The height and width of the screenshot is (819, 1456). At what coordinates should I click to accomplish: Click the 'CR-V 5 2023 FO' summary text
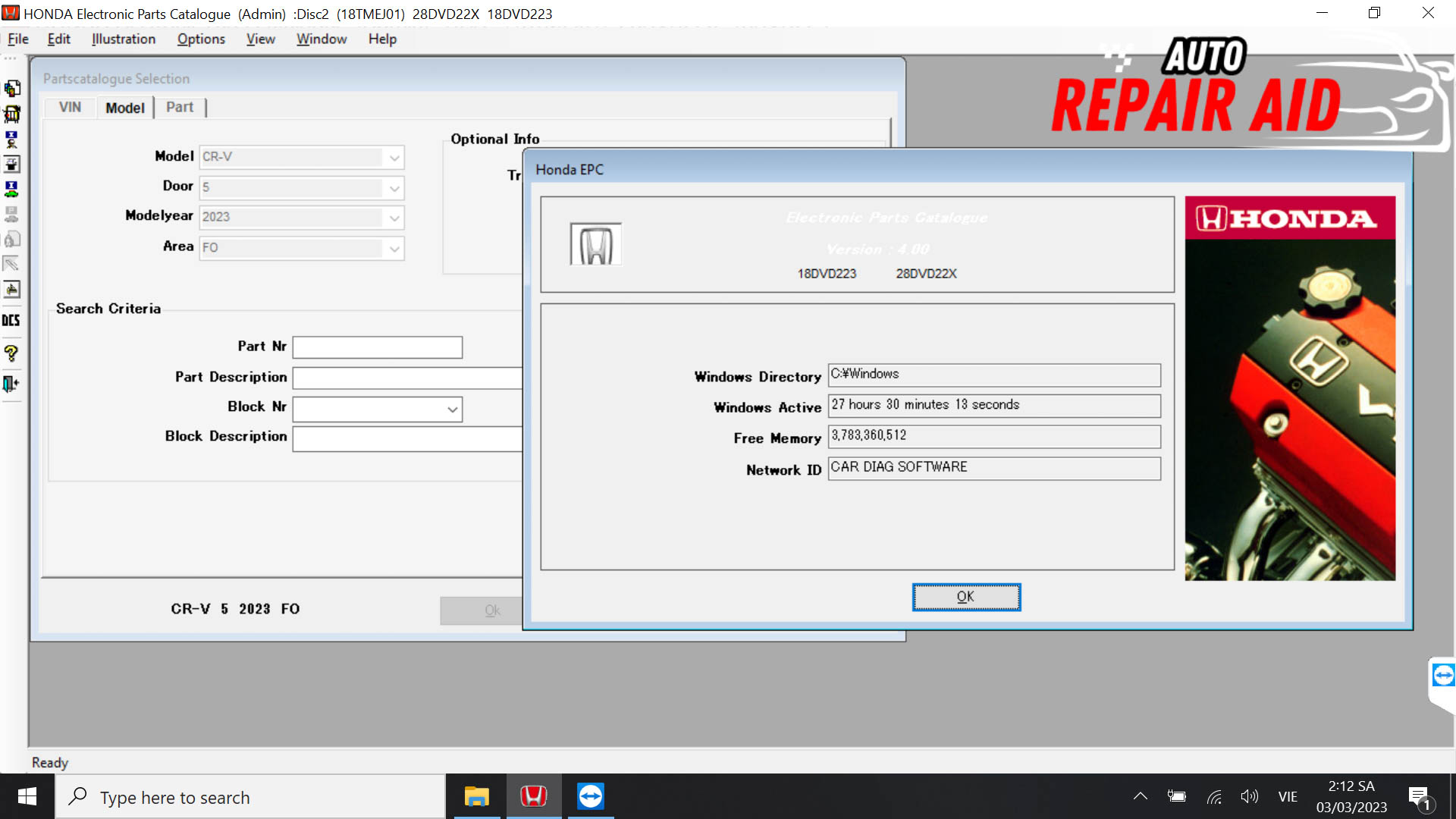[235, 609]
